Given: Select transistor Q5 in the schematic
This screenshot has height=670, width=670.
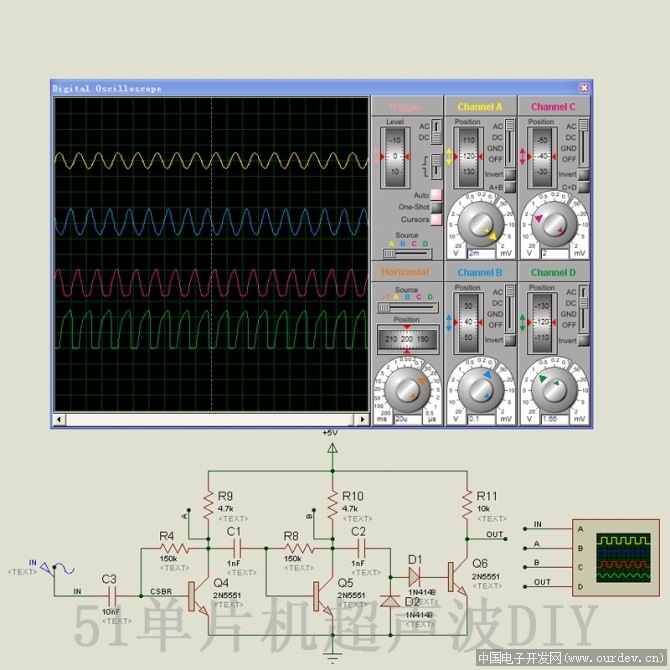Looking at the screenshot, I should 323,597.
